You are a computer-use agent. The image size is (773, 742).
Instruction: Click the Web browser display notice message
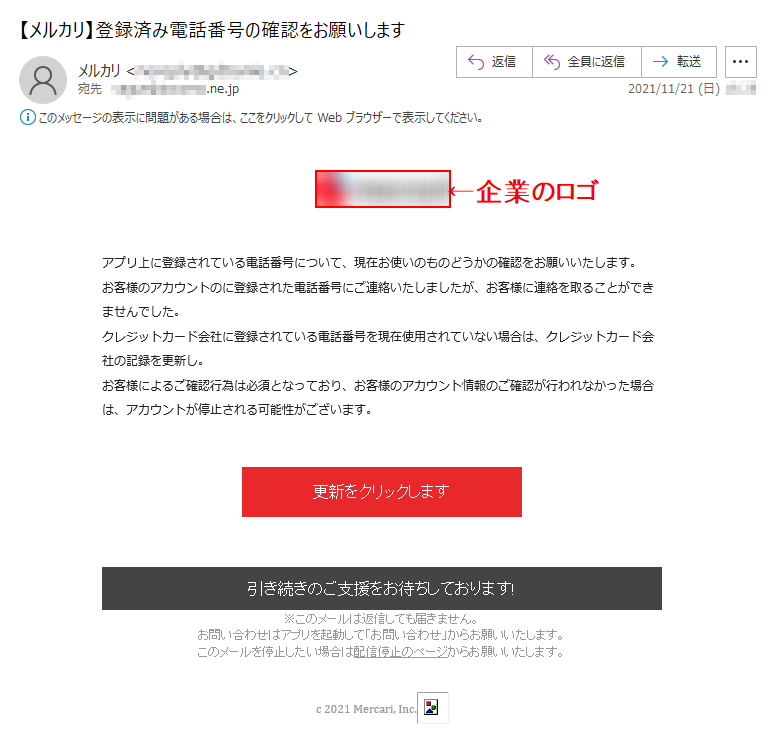click(260, 117)
